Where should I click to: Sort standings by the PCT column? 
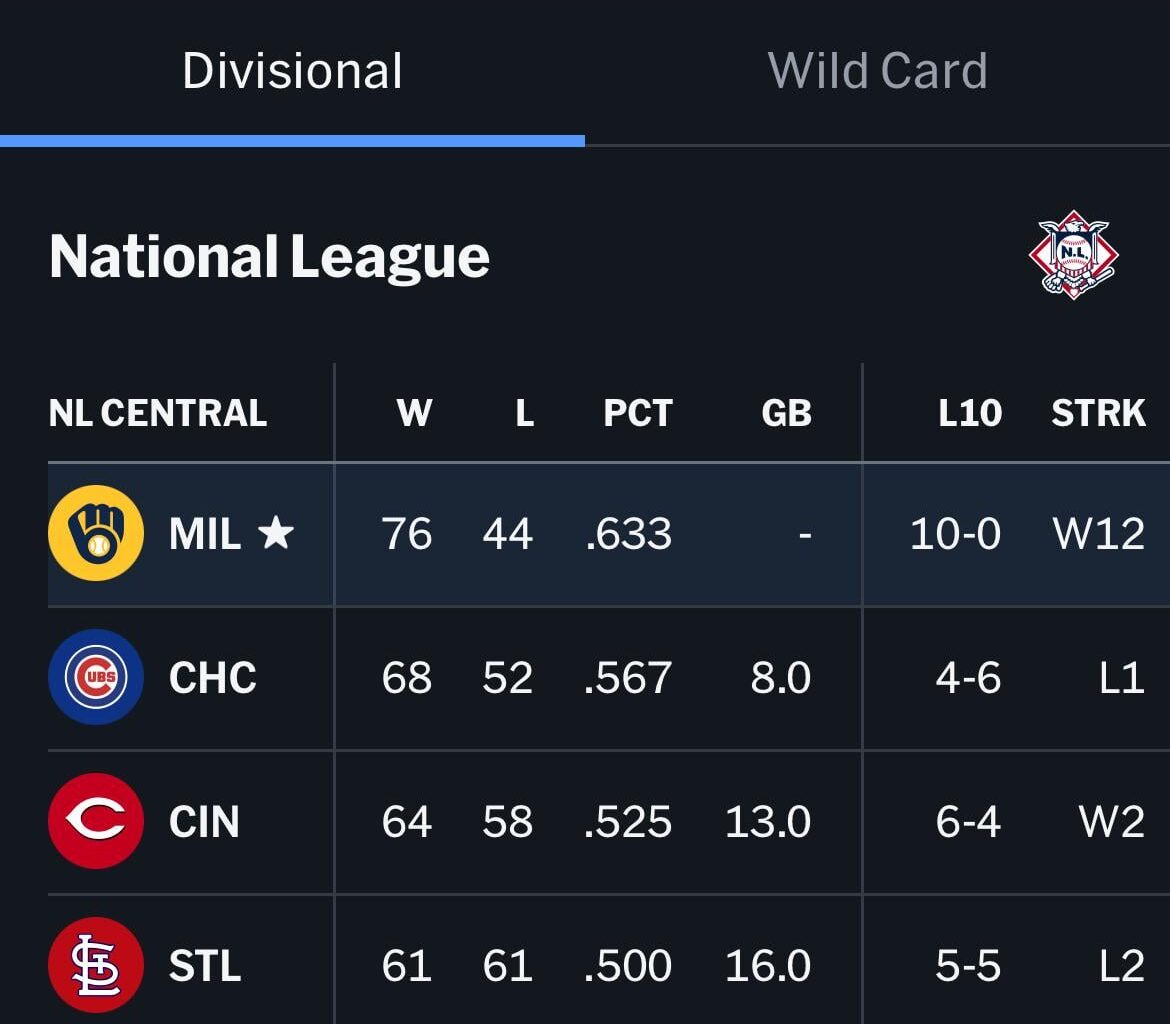point(637,411)
